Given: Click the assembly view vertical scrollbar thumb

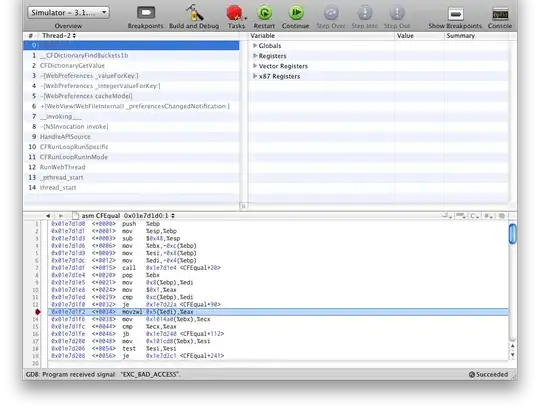Looking at the screenshot, I should tap(512, 234).
